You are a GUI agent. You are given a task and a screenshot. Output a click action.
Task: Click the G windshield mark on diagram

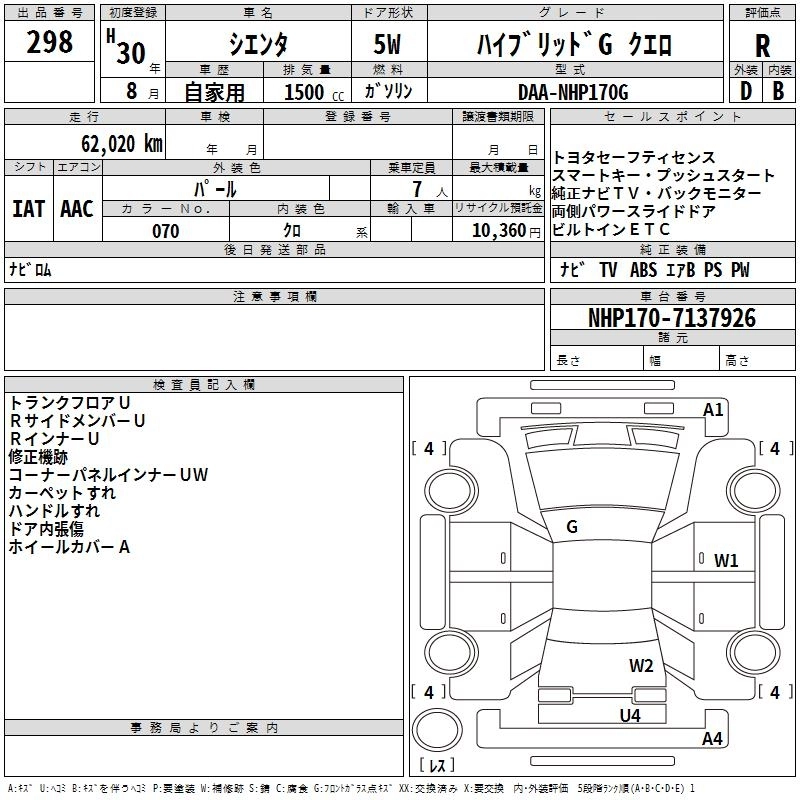[x=571, y=527]
